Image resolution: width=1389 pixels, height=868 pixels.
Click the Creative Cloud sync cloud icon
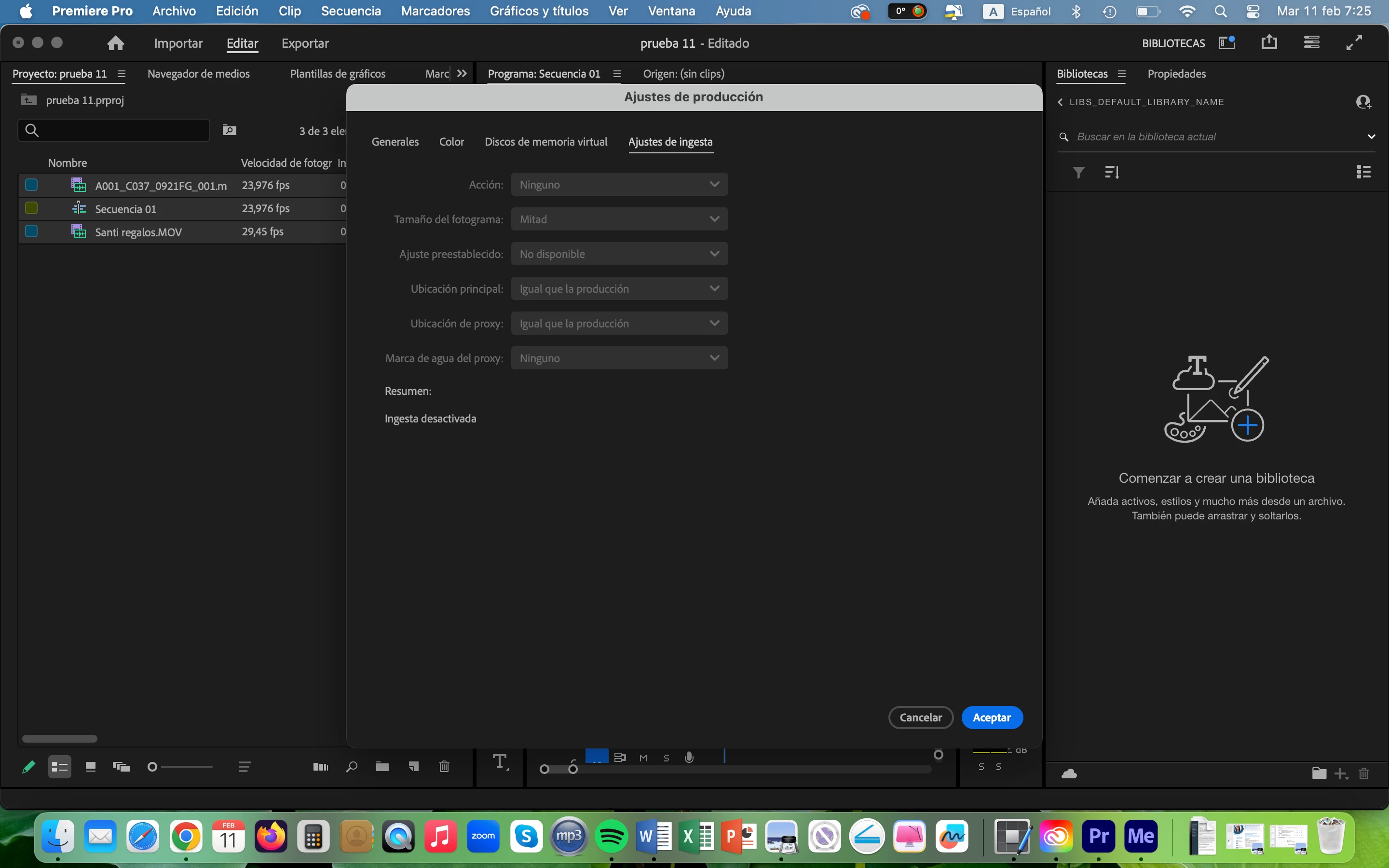click(1069, 774)
